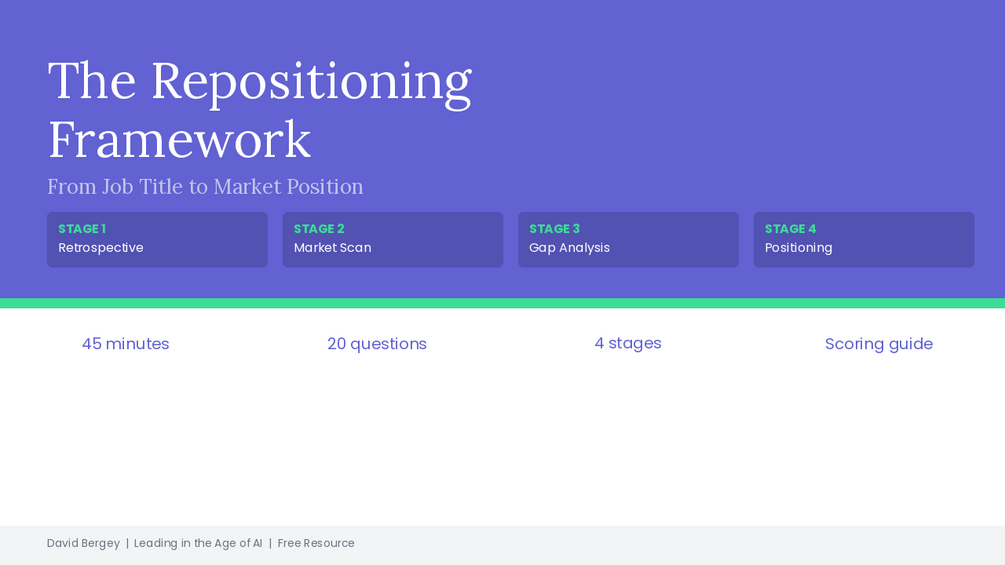Click the '4 stages' label
Screen dimensions: 1005x565
click(x=628, y=343)
